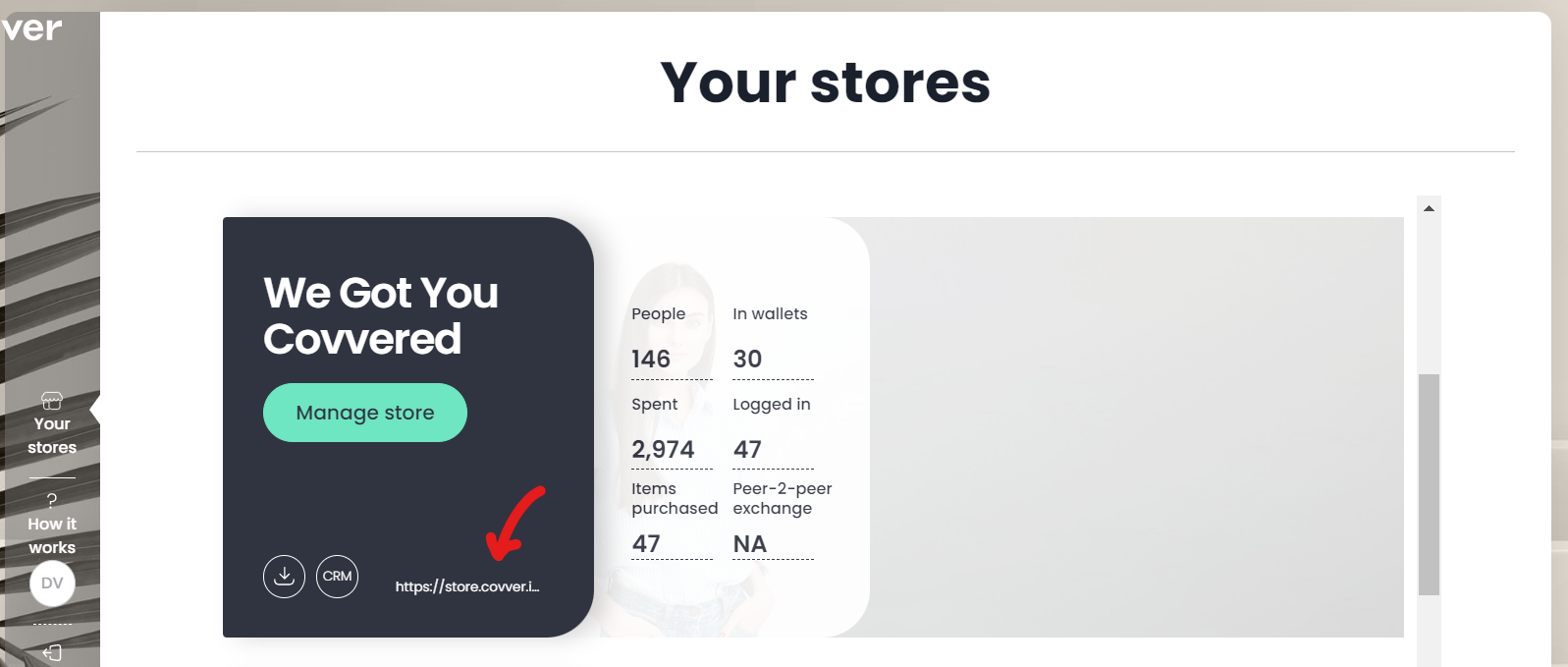The height and width of the screenshot is (667, 1568).
Task: Click the Manage store button
Action: coord(365,413)
